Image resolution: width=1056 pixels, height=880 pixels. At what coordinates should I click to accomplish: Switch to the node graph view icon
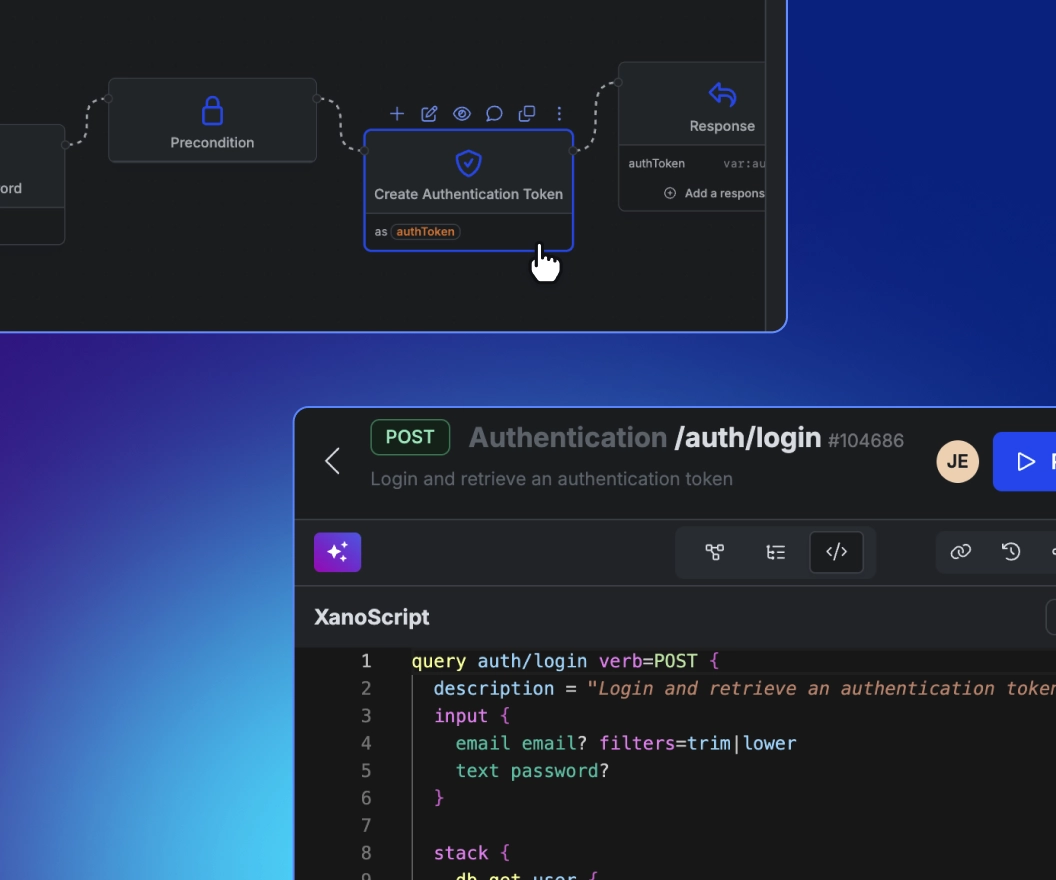(715, 552)
